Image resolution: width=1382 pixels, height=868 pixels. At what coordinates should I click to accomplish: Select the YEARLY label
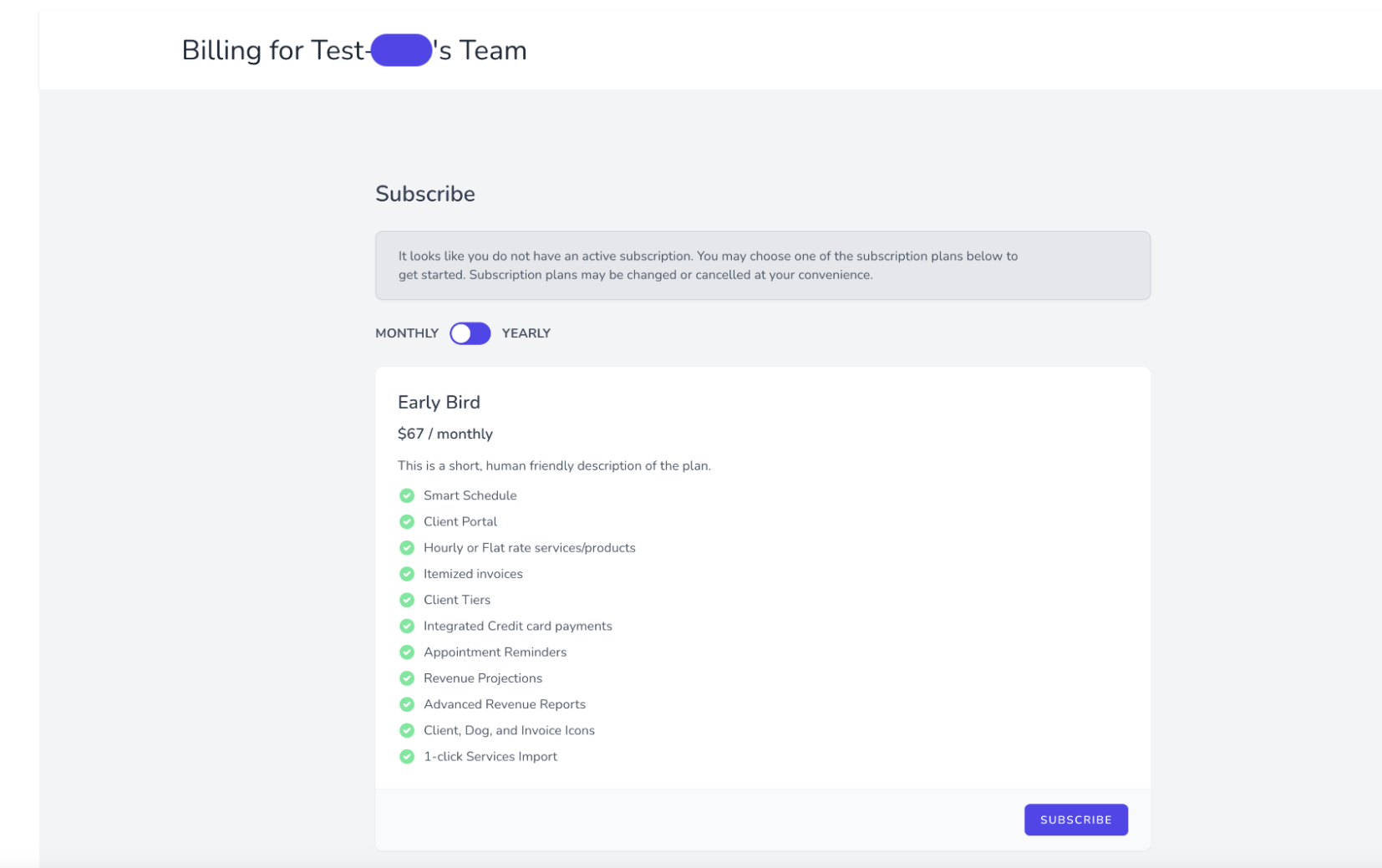tap(526, 333)
